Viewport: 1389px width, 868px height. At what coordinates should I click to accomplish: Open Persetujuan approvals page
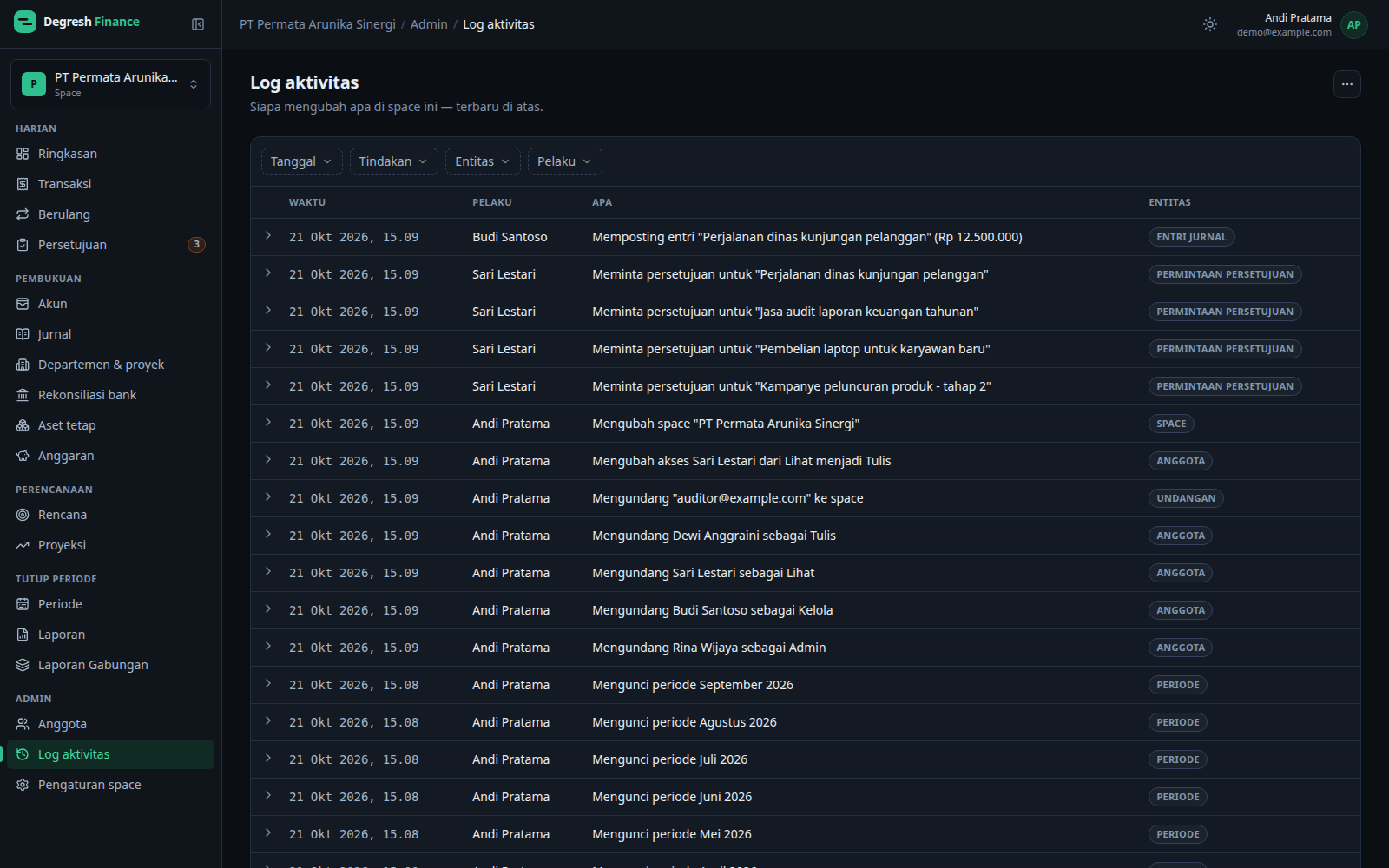click(110, 245)
